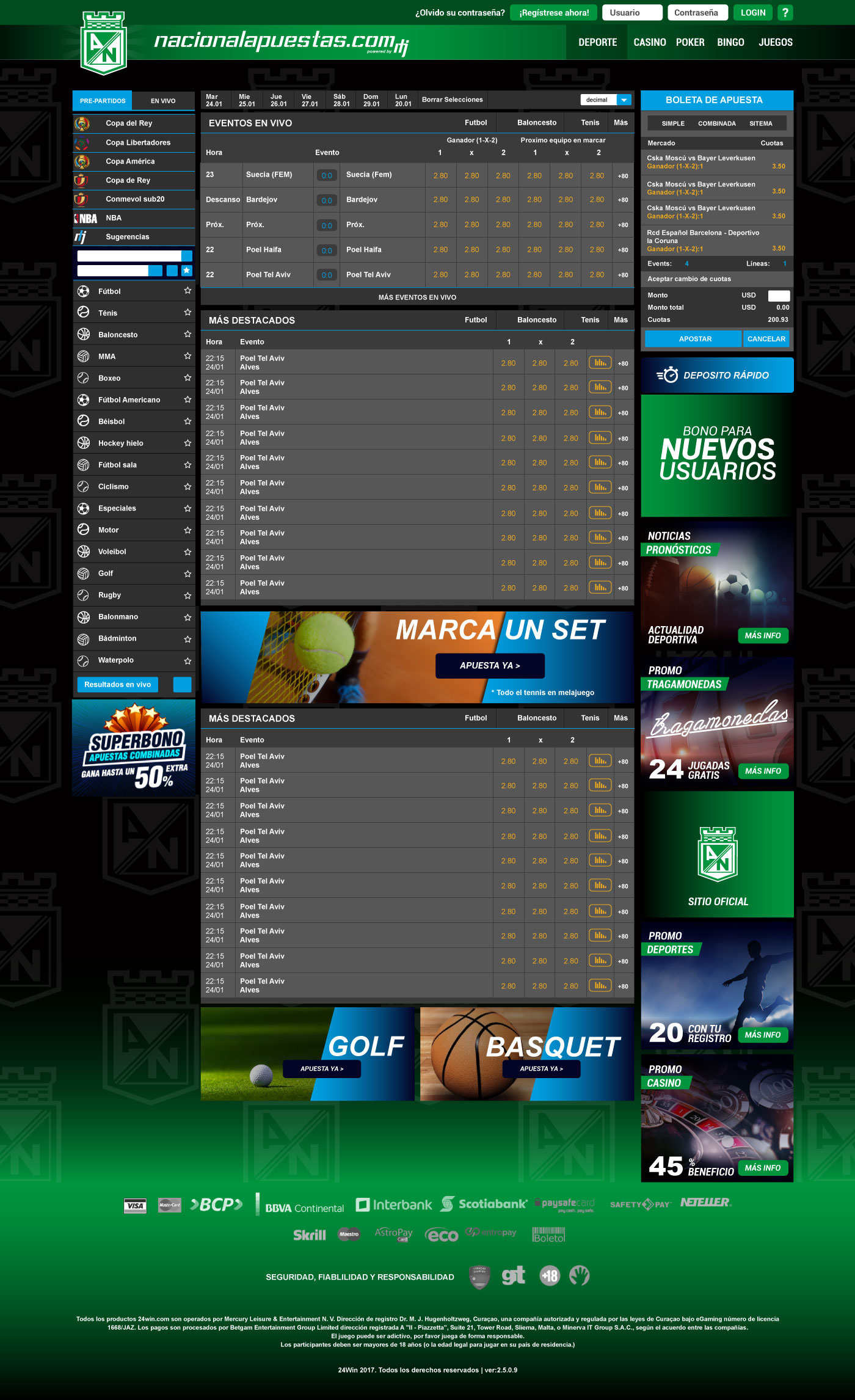Switch to the EN VIVO tab

pyautogui.click(x=163, y=101)
